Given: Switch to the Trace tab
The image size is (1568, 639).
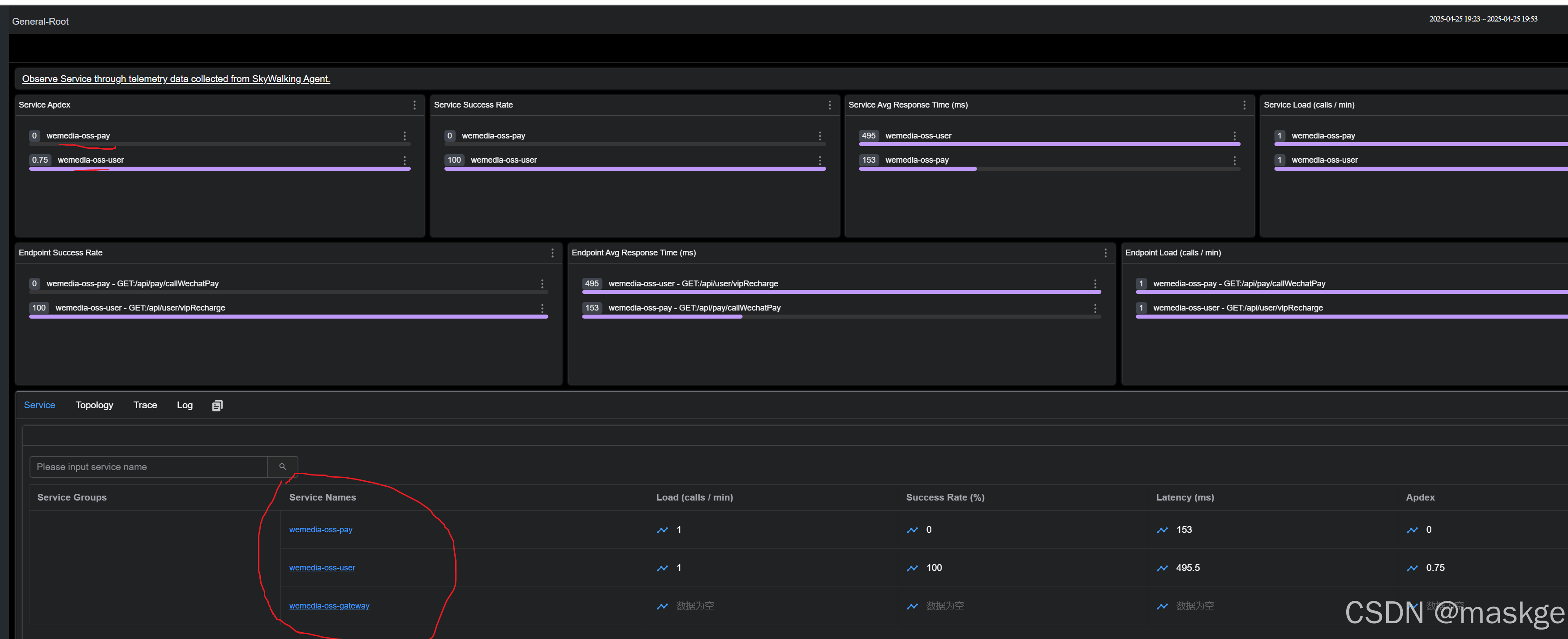Looking at the screenshot, I should coord(145,405).
